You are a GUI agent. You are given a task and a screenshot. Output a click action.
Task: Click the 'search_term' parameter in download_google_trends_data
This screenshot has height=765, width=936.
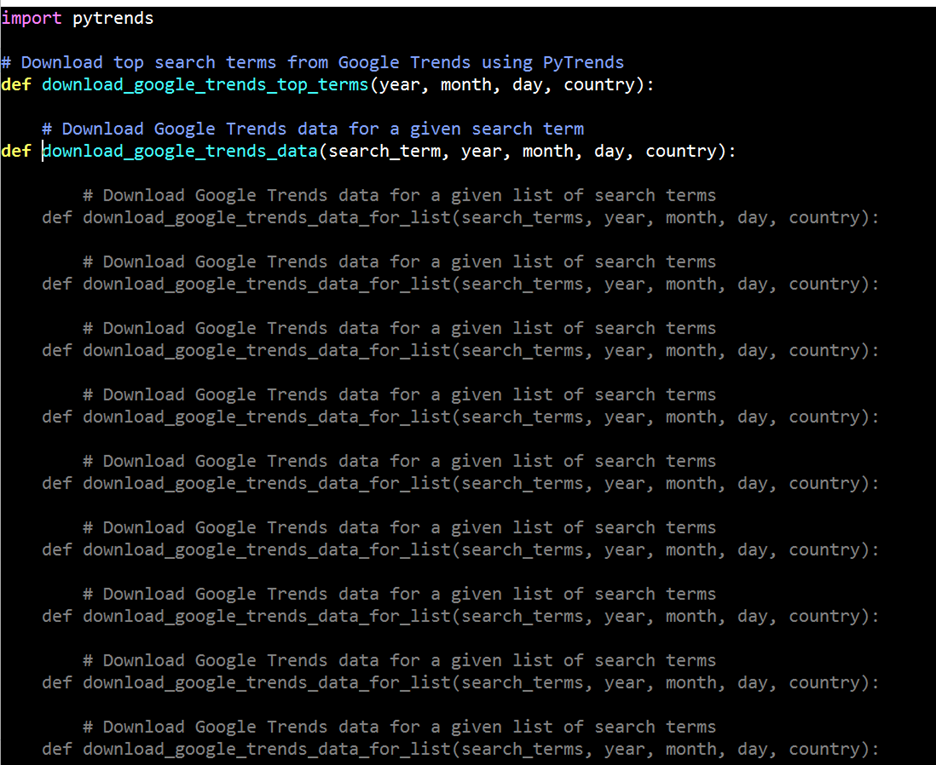click(x=384, y=152)
